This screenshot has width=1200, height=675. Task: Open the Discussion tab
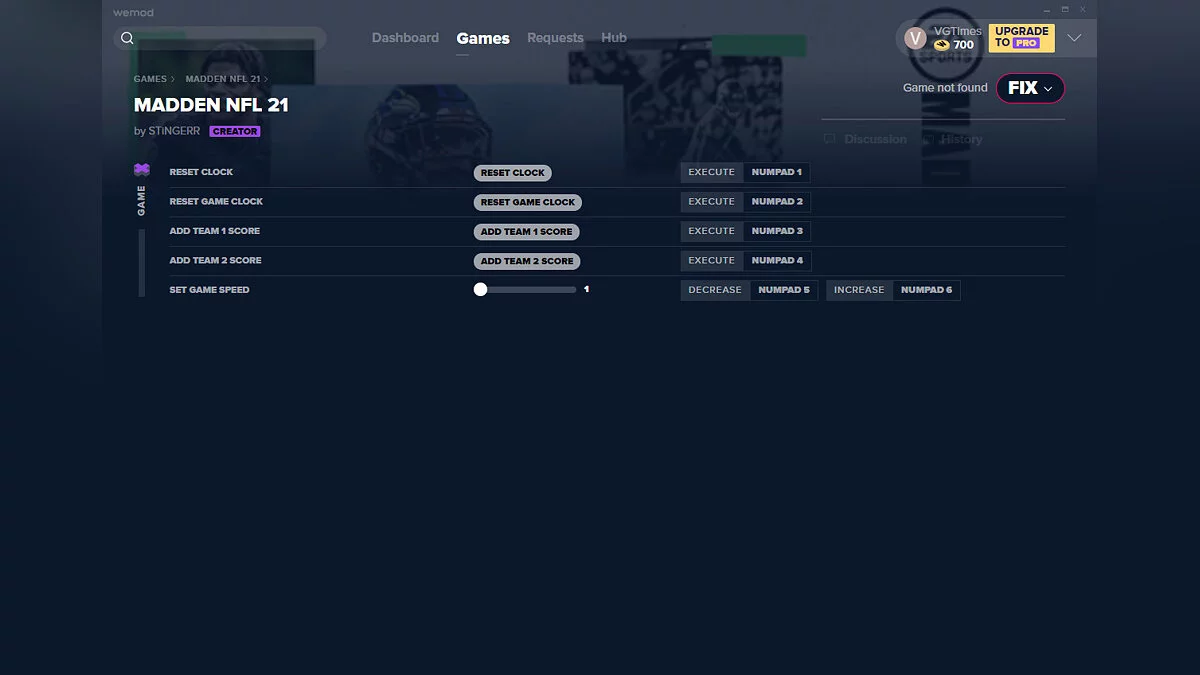[865, 139]
